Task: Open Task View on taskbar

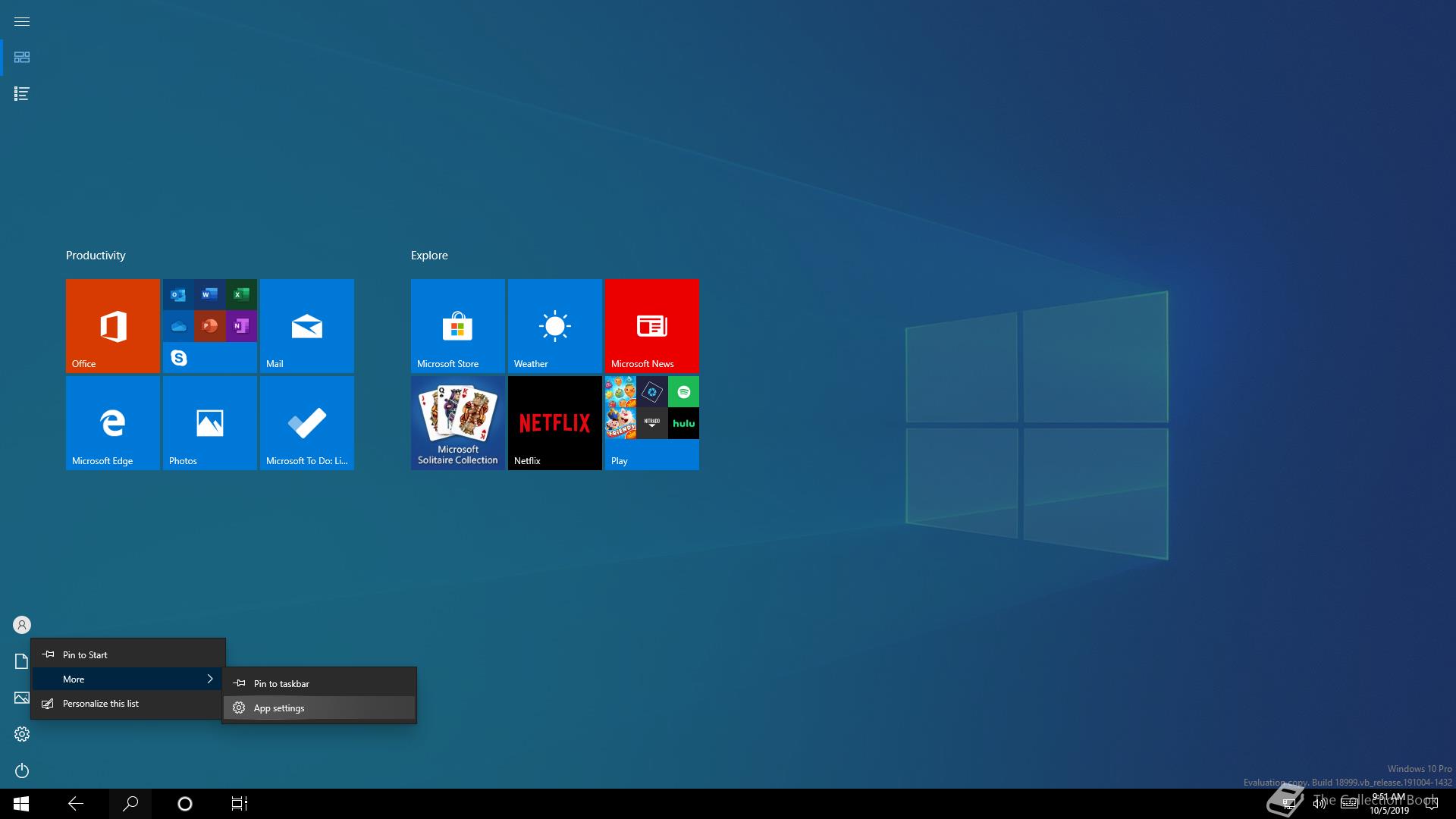Action: (240, 804)
